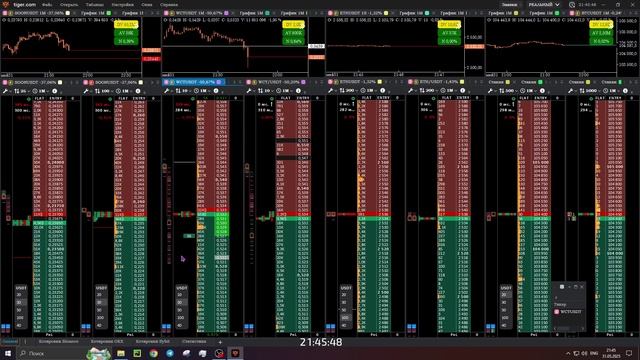
Task: Open the Справка menu
Action: [x=169, y=5]
